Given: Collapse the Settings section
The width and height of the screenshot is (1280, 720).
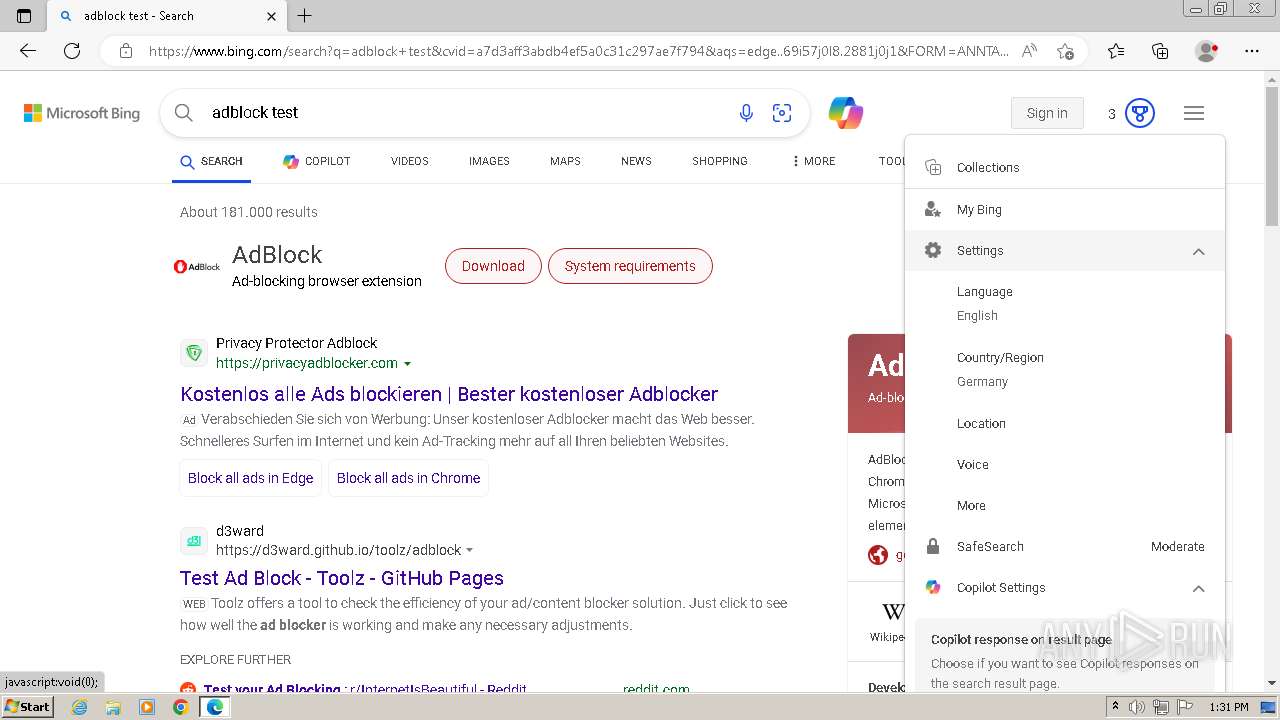Looking at the screenshot, I should pos(1065,251).
